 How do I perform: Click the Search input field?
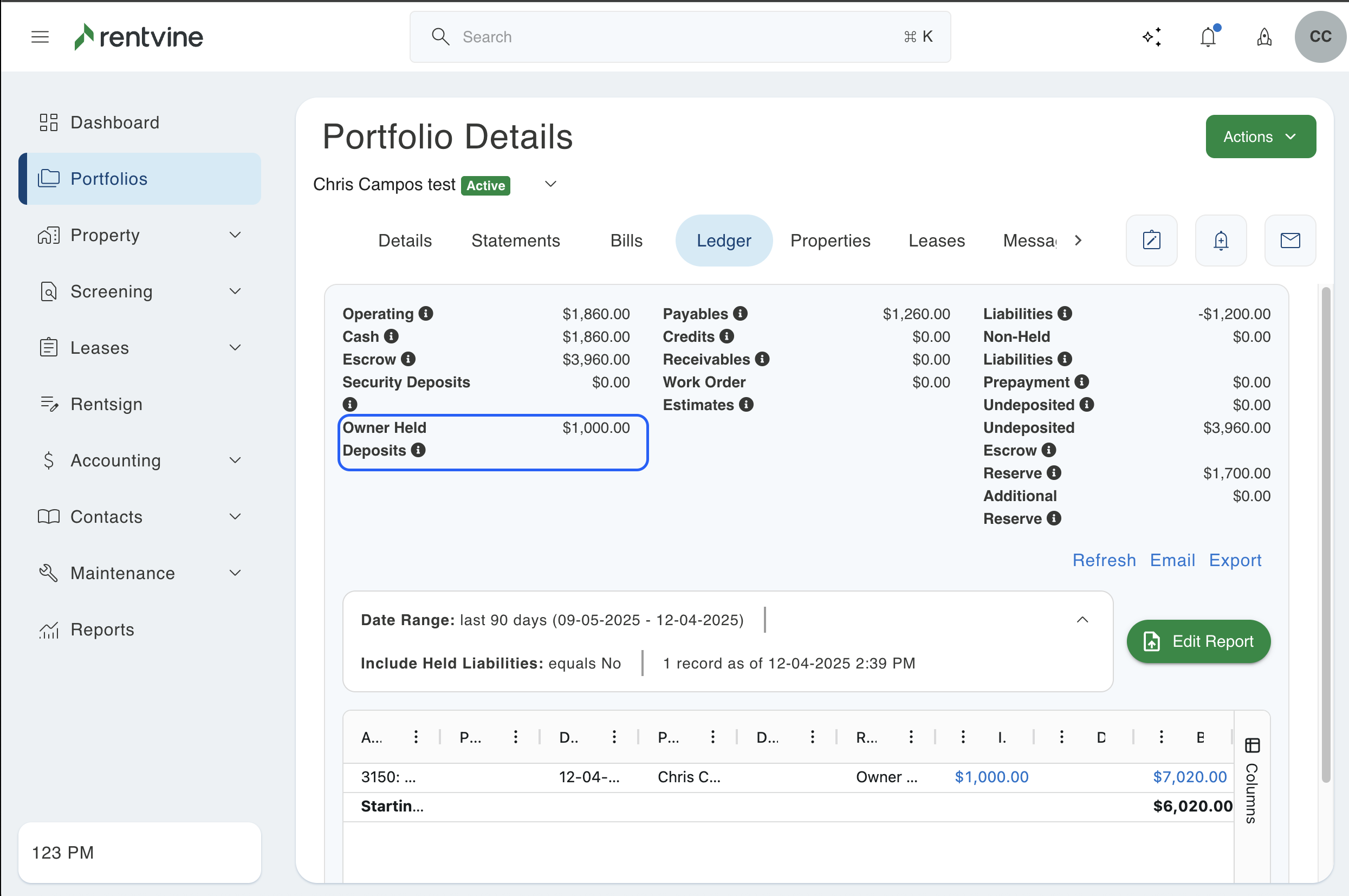[x=680, y=37]
